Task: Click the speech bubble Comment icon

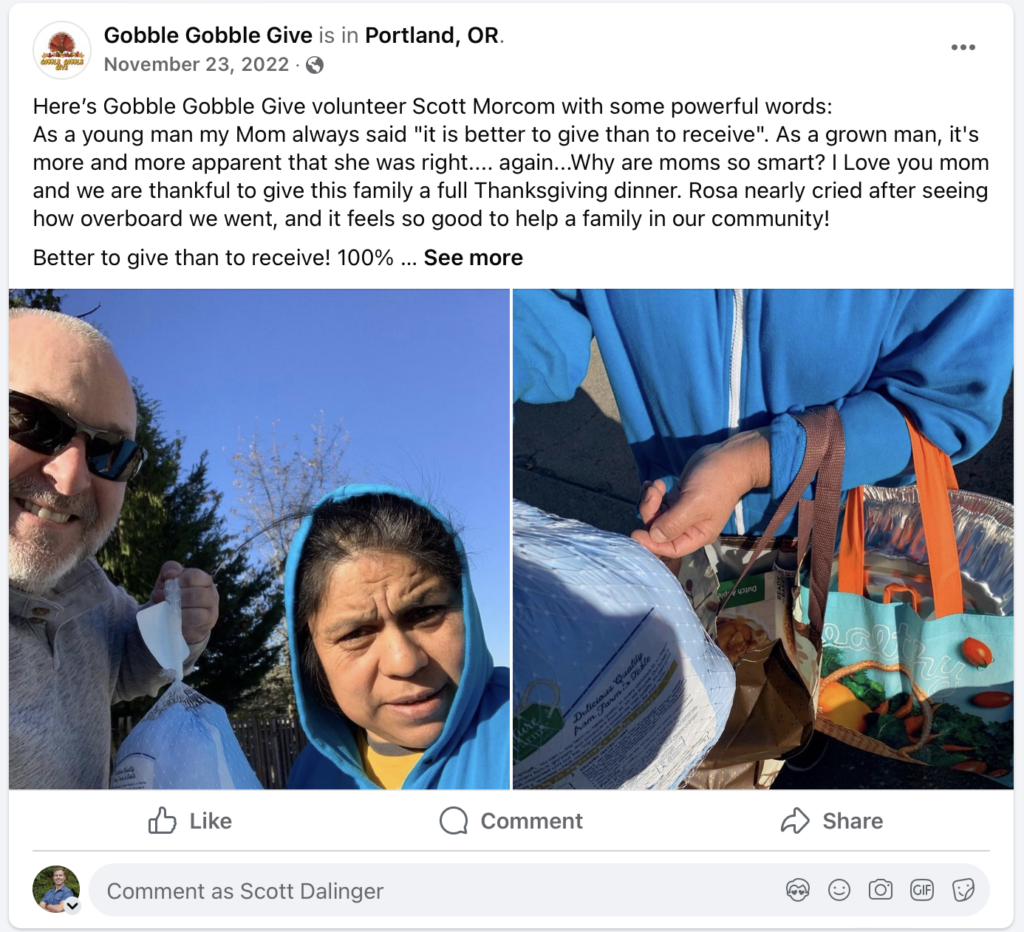Action: click(x=453, y=821)
